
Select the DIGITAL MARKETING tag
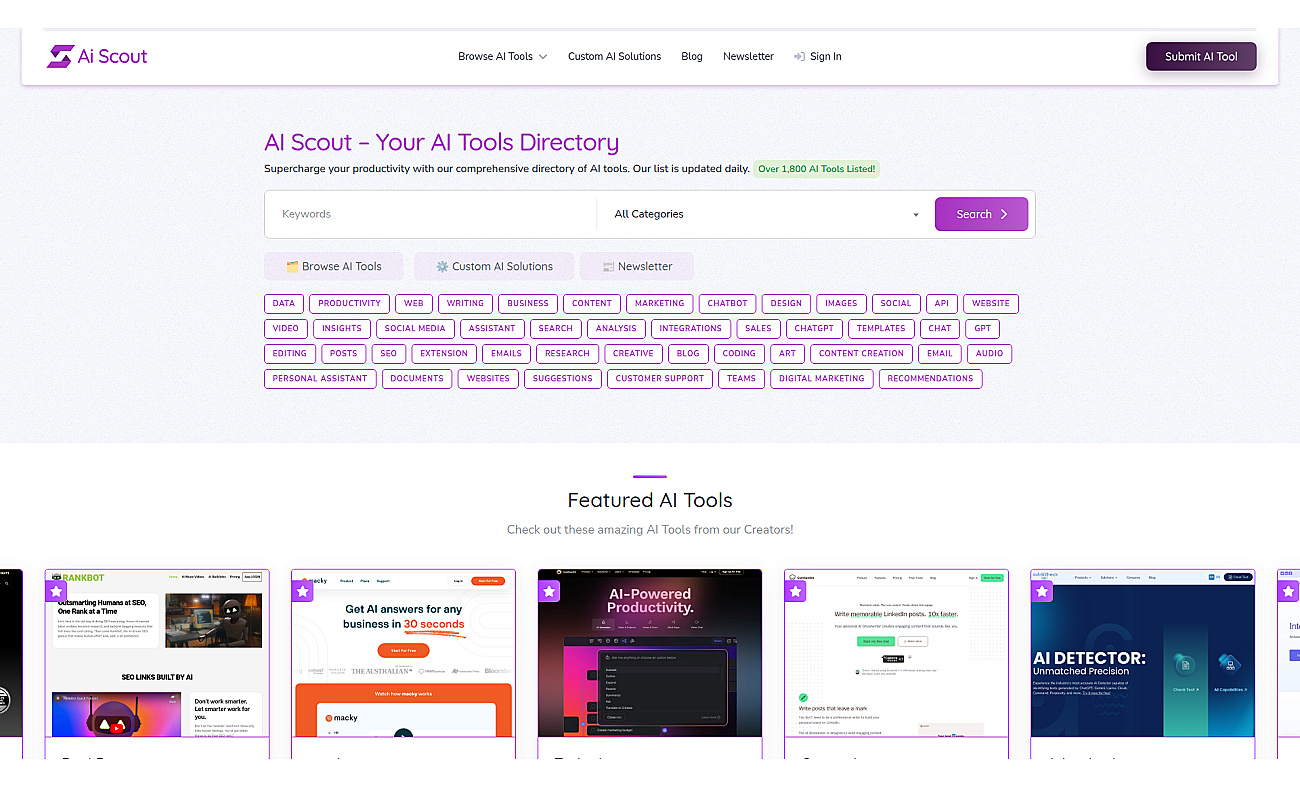pyautogui.click(x=822, y=378)
